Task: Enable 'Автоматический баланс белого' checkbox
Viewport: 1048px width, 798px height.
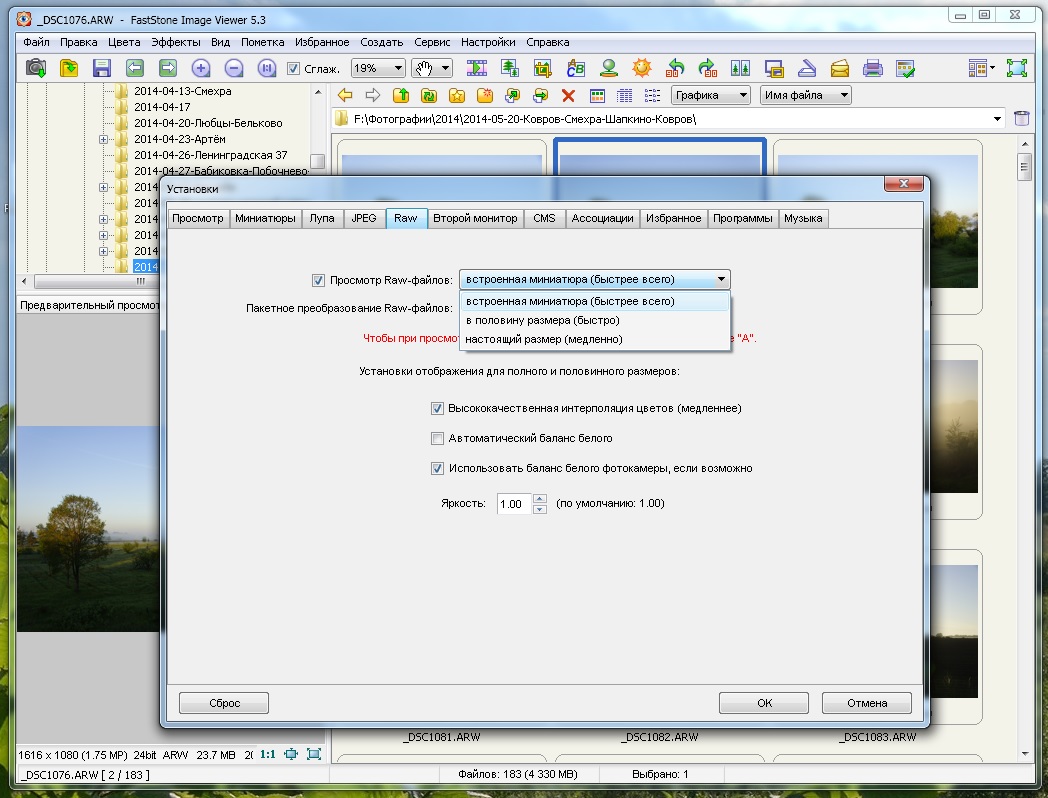Action: [437, 438]
